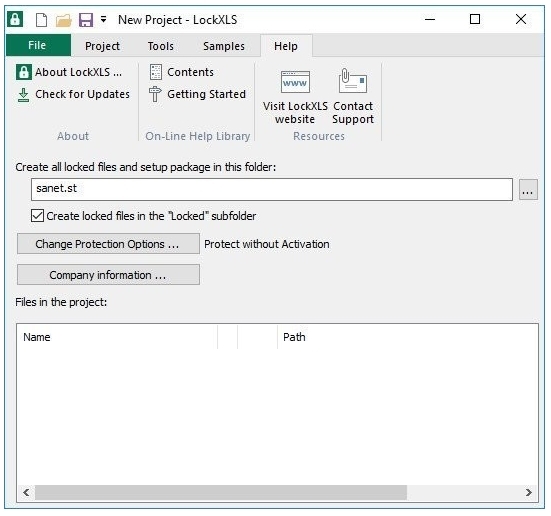Click Check for Updates
The image size is (551, 516).
coord(73,94)
